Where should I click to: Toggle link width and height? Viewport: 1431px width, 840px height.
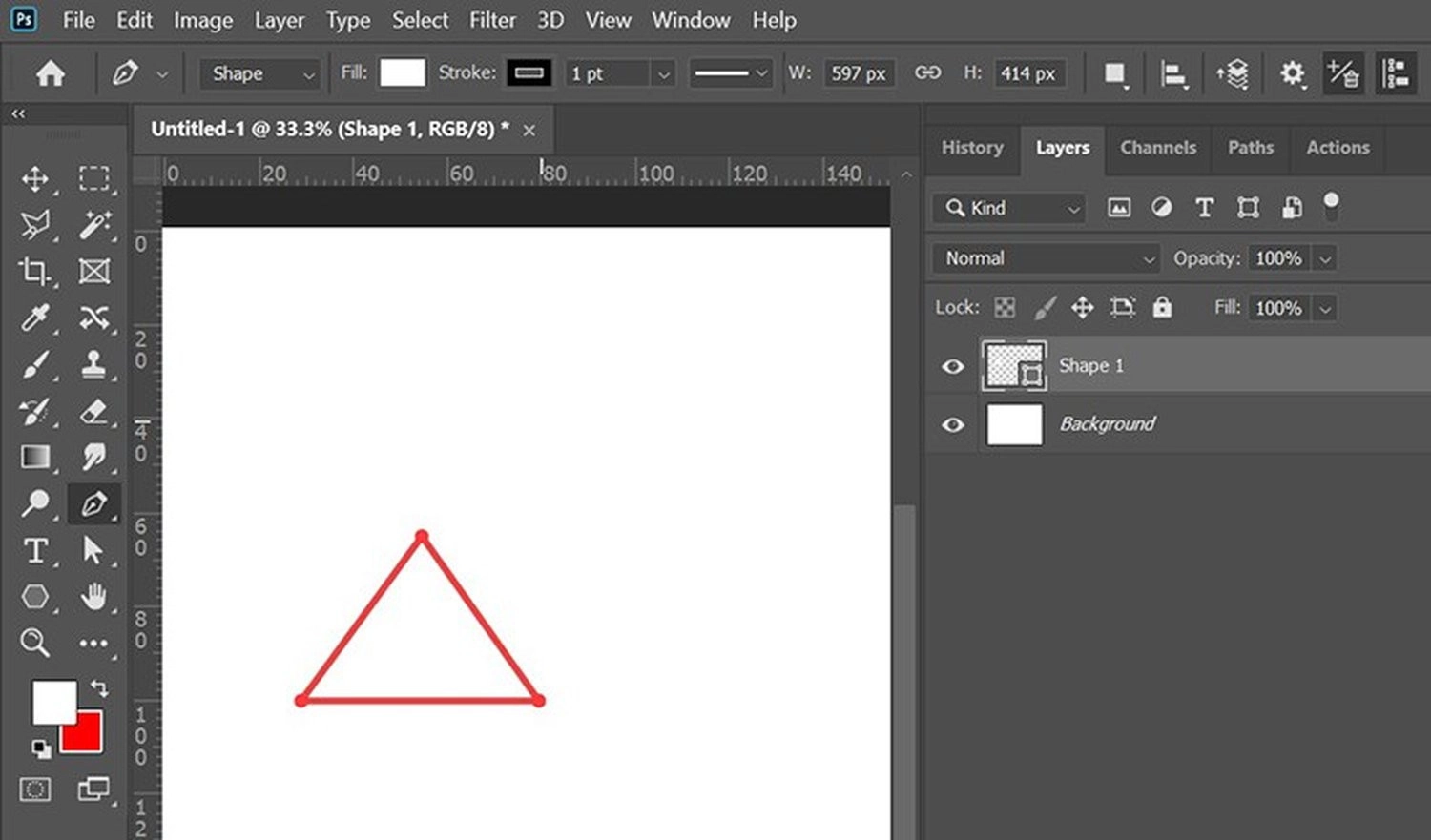927,73
